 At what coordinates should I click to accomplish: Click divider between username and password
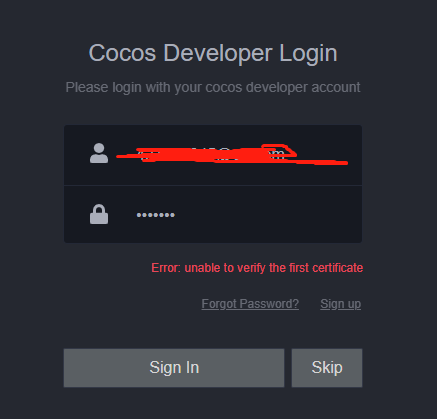tap(213, 185)
